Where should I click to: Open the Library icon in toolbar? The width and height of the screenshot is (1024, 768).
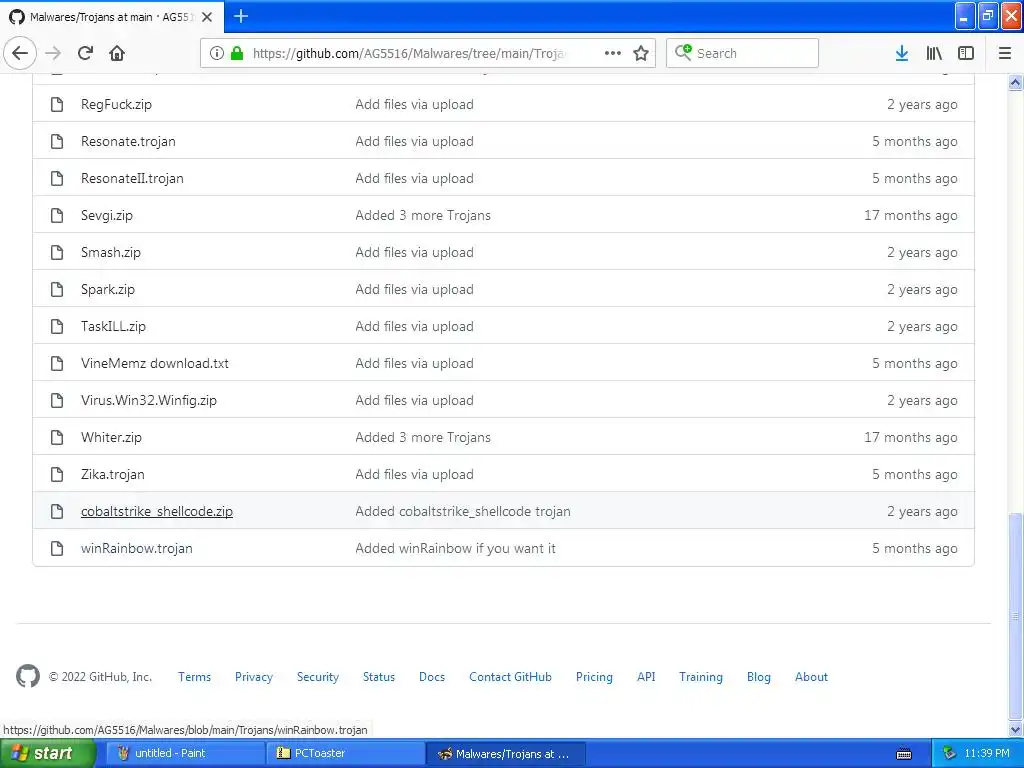click(934, 53)
